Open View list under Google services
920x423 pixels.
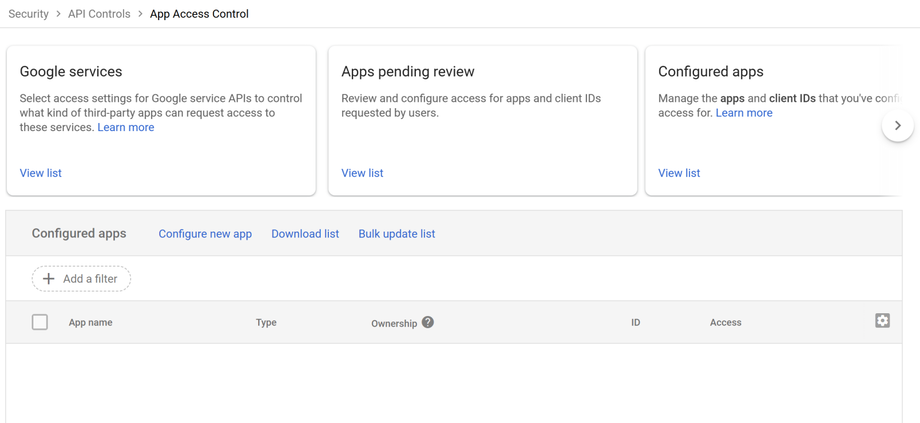click(x=41, y=173)
